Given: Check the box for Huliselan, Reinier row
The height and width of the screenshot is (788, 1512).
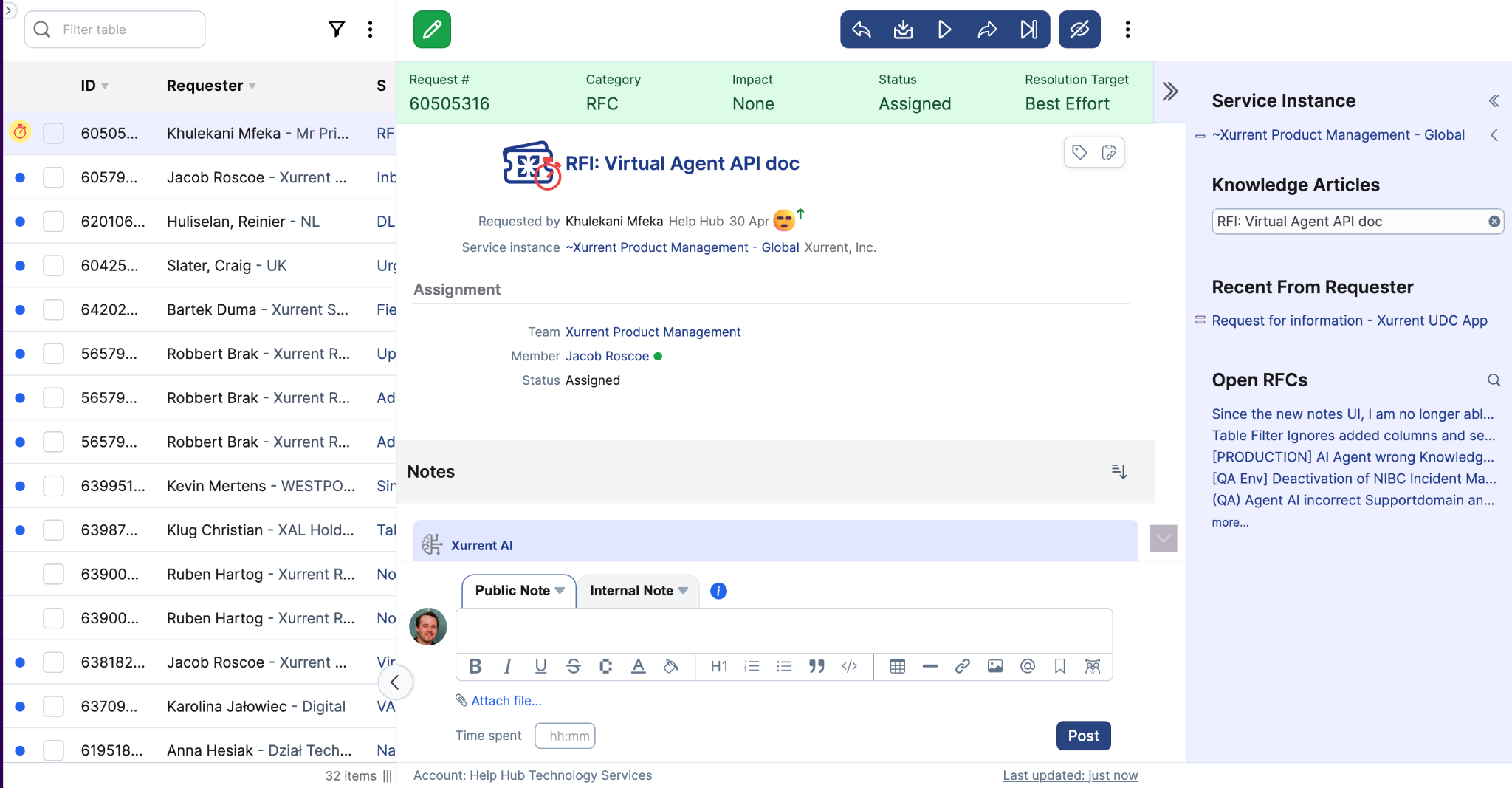Looking at the screenshot, I should point(53,222).
